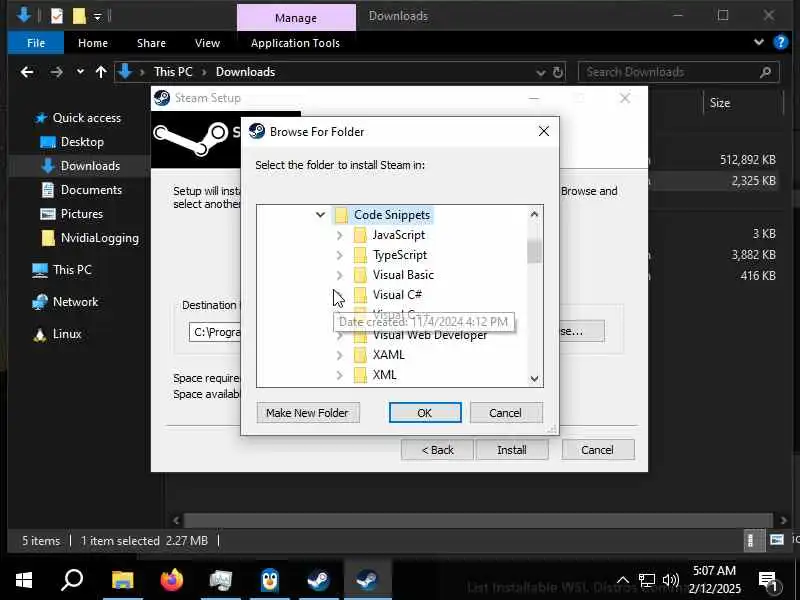Open the Home ribbon tab
This screenshot has height=600, width=800.
93,43
